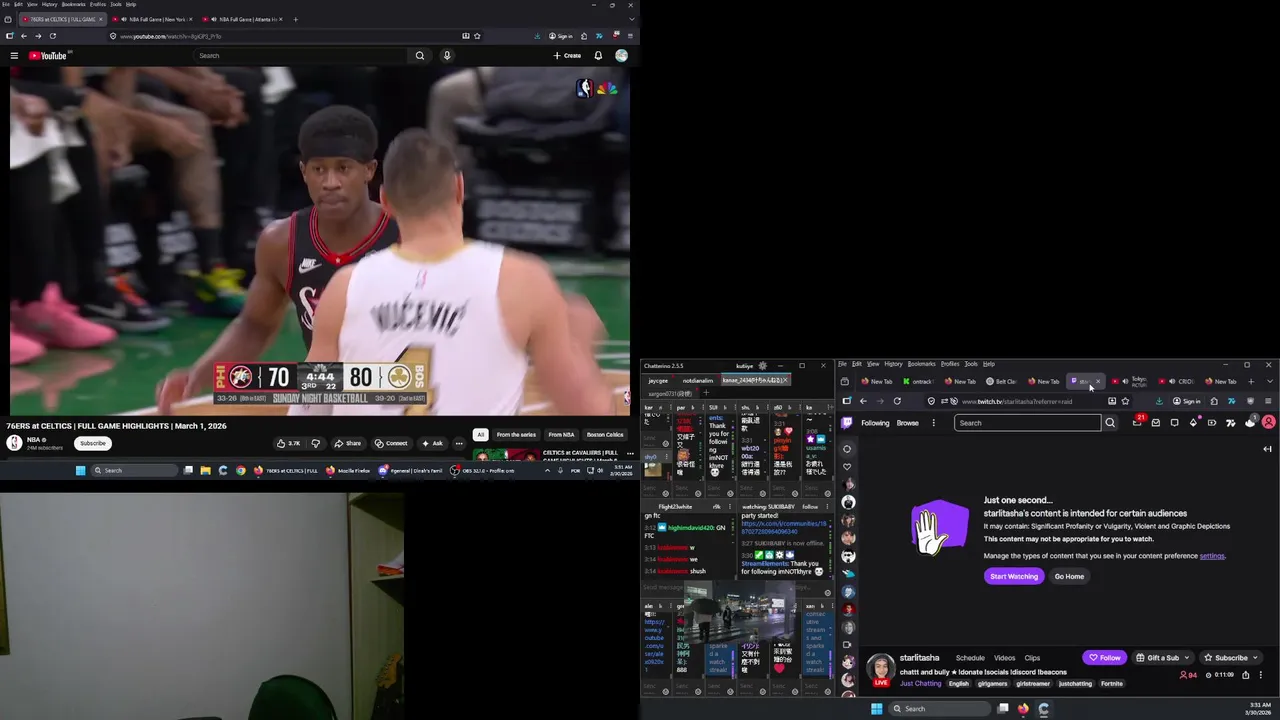Open YouTube account avatar menu
Image resolution: width=1280 pixels, height=720 pixels.
pos(621,56)
